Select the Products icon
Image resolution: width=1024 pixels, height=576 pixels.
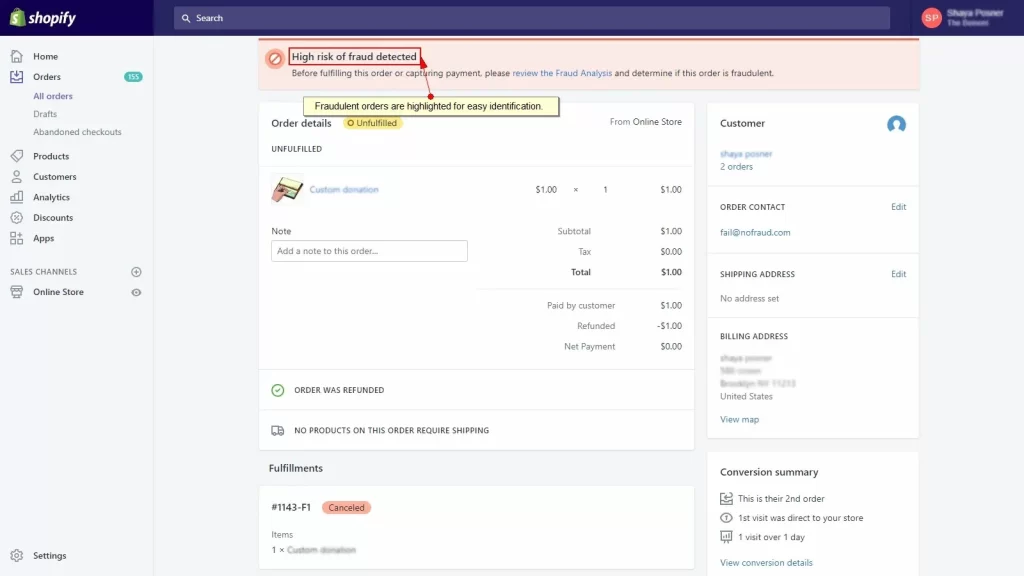click(x=18, y=156)
